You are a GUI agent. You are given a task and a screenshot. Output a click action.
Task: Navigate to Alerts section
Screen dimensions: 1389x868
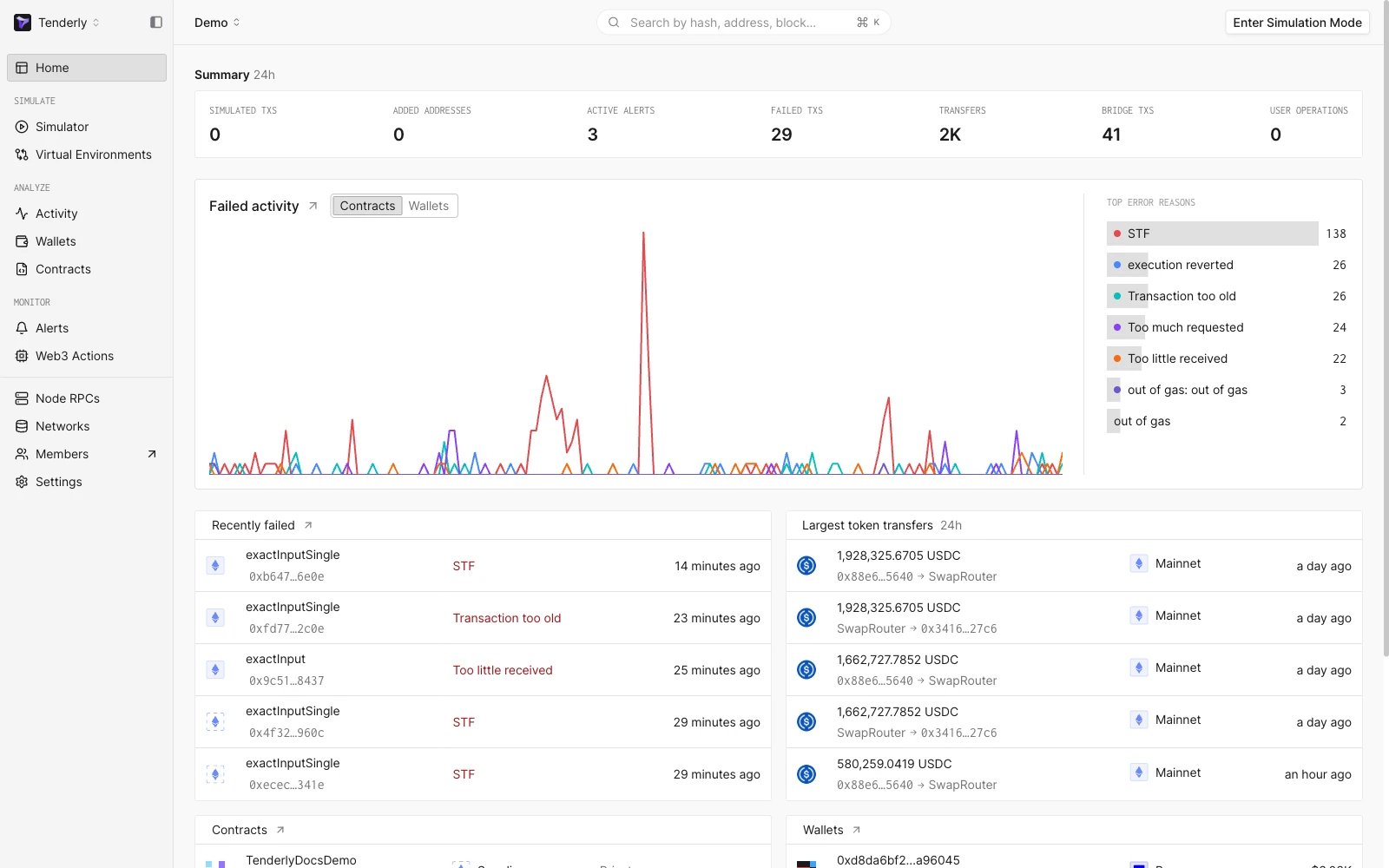point(87,328)
